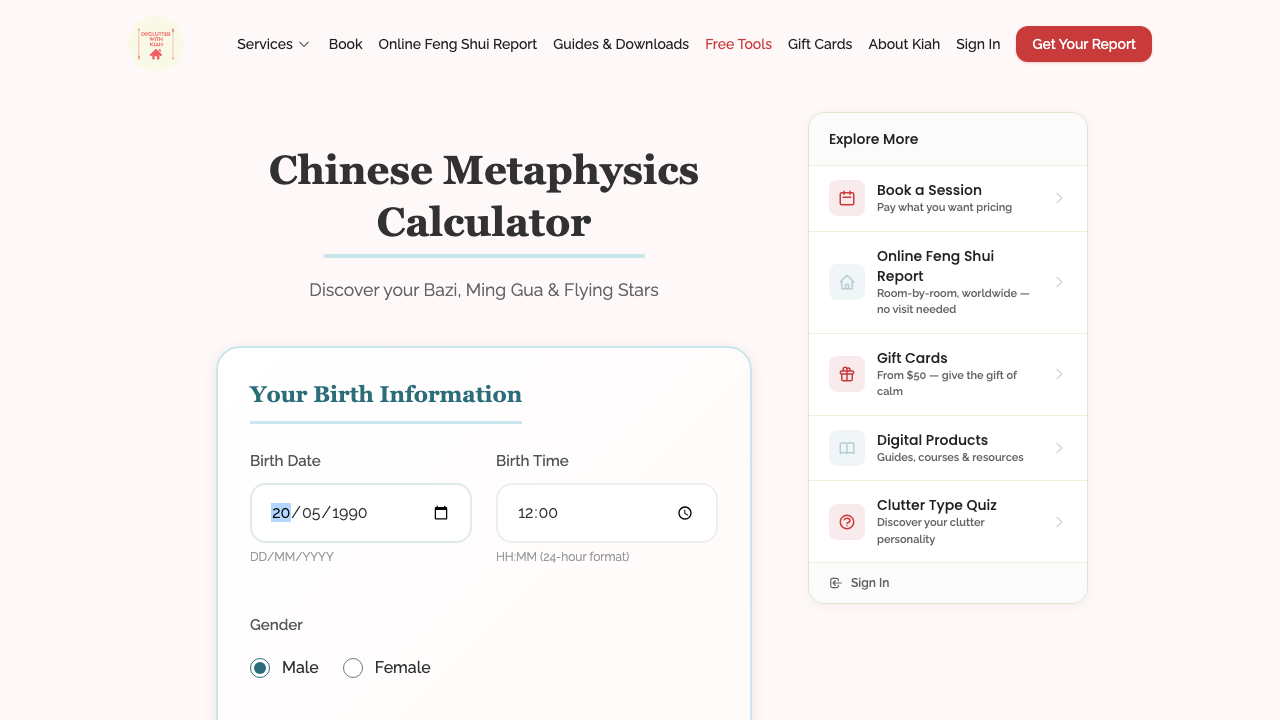
Task: Expand the Services dropdown menu
Action: (x=273, y=44)
